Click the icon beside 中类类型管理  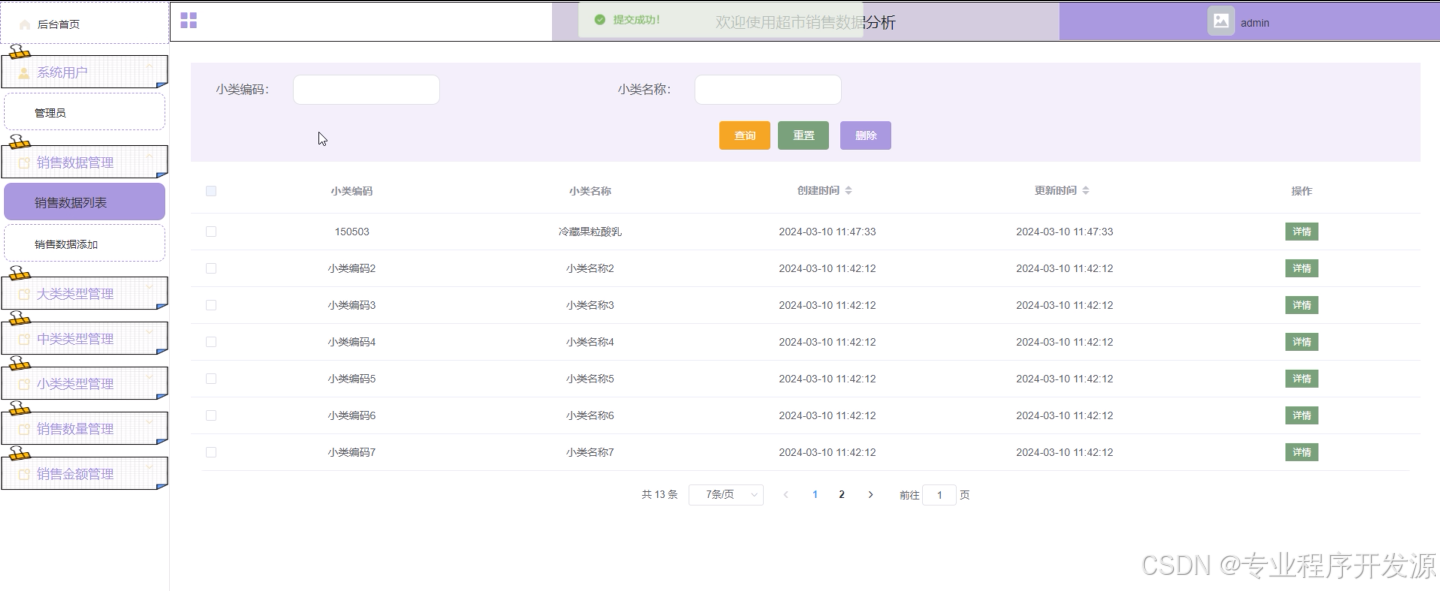25,339
